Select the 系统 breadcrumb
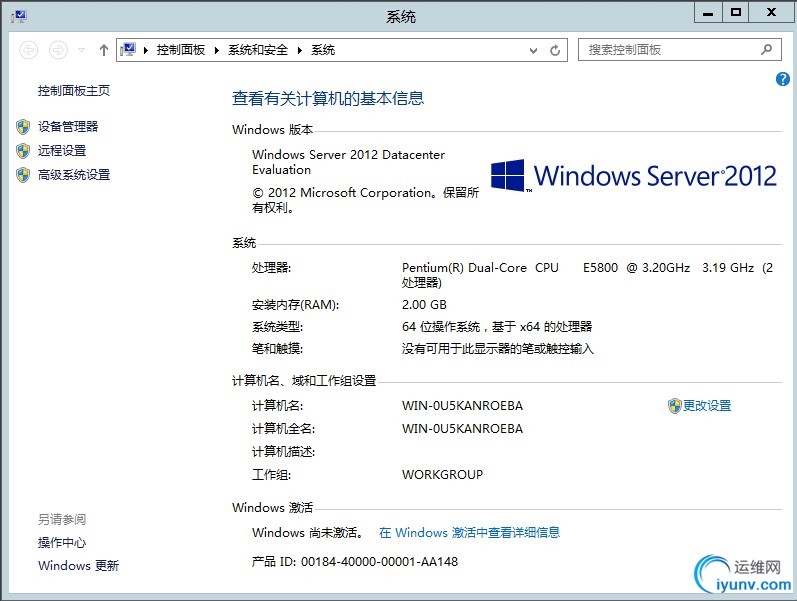The width and height of the screenshot is (797, 601). click(323, 50)
